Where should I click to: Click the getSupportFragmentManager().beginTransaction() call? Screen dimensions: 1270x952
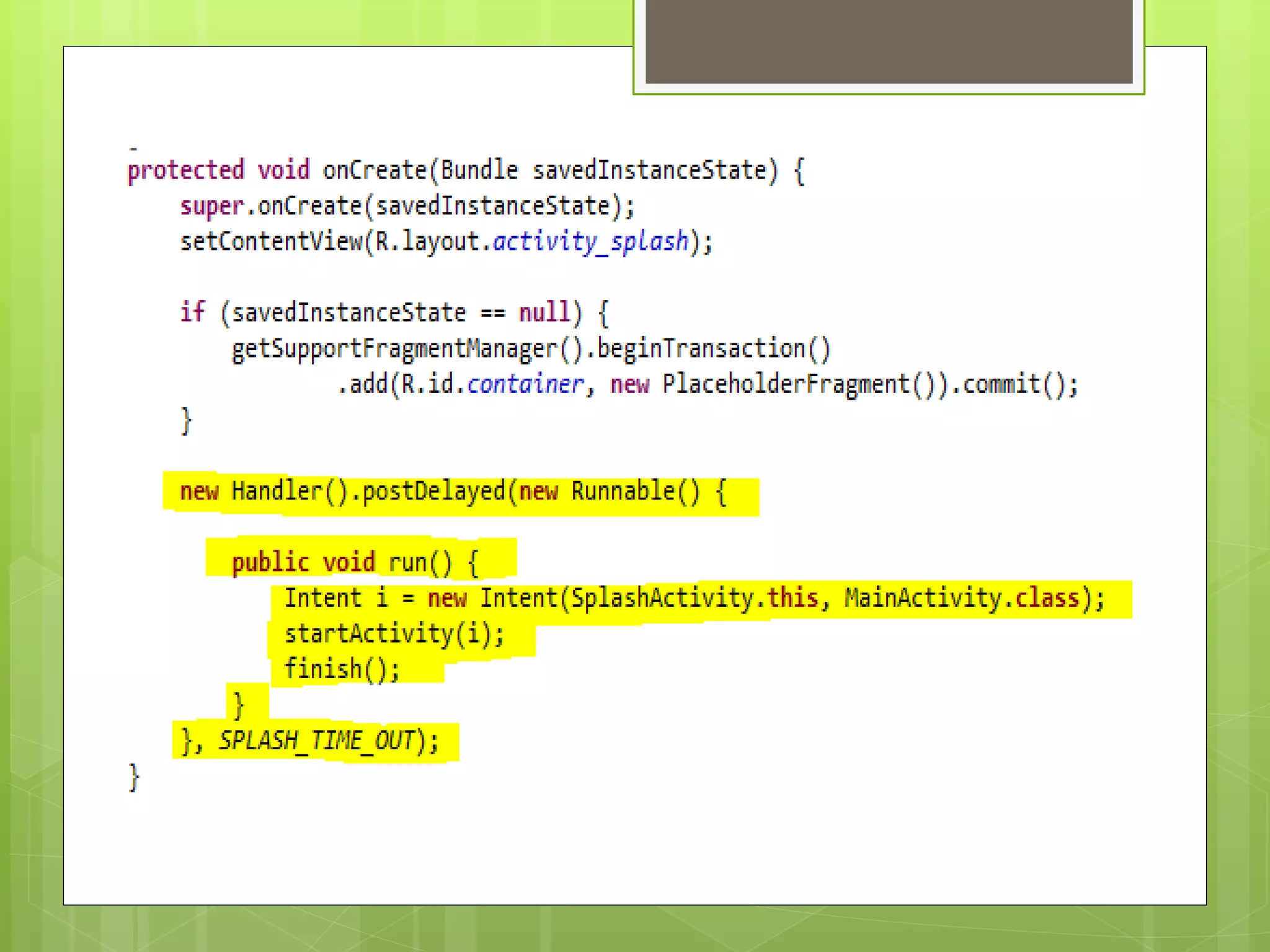(531, 349)
